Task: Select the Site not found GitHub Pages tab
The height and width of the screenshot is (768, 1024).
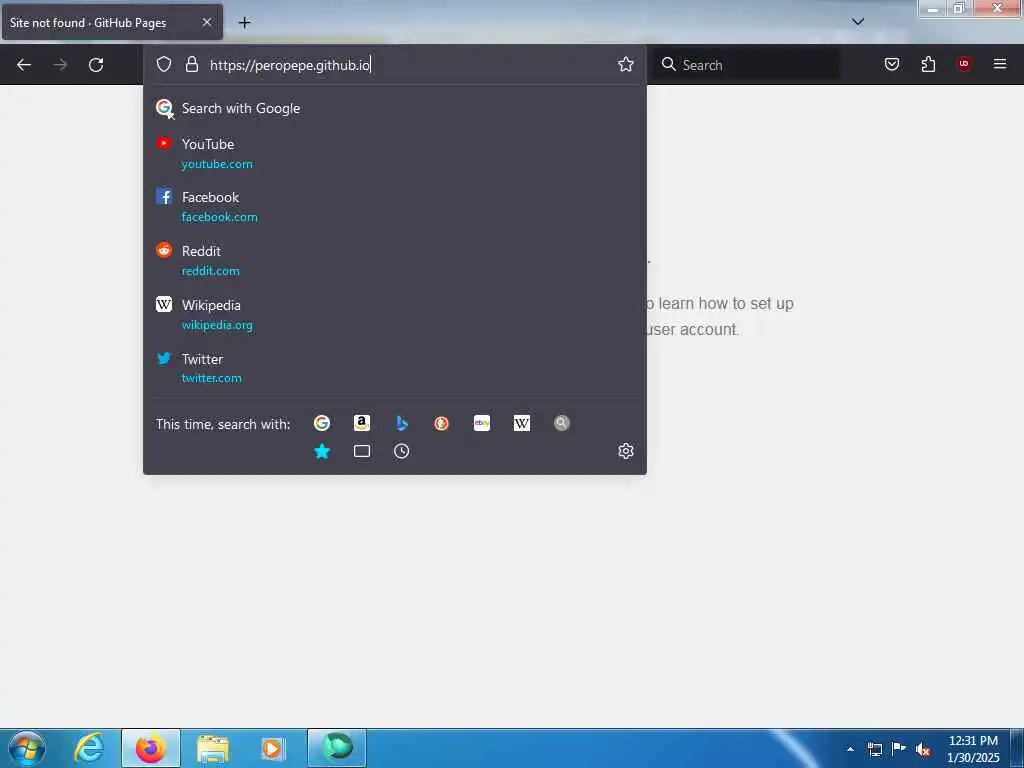Action: click(x=112, y=22)
